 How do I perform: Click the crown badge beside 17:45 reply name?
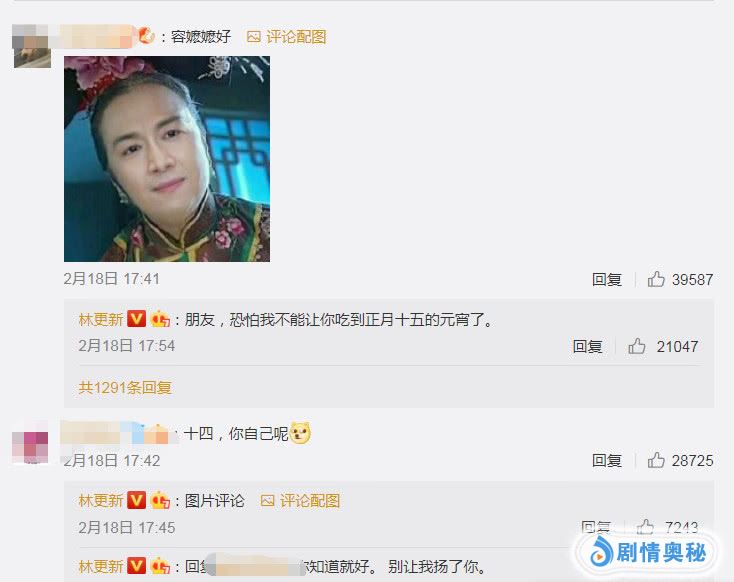(160, 501)
